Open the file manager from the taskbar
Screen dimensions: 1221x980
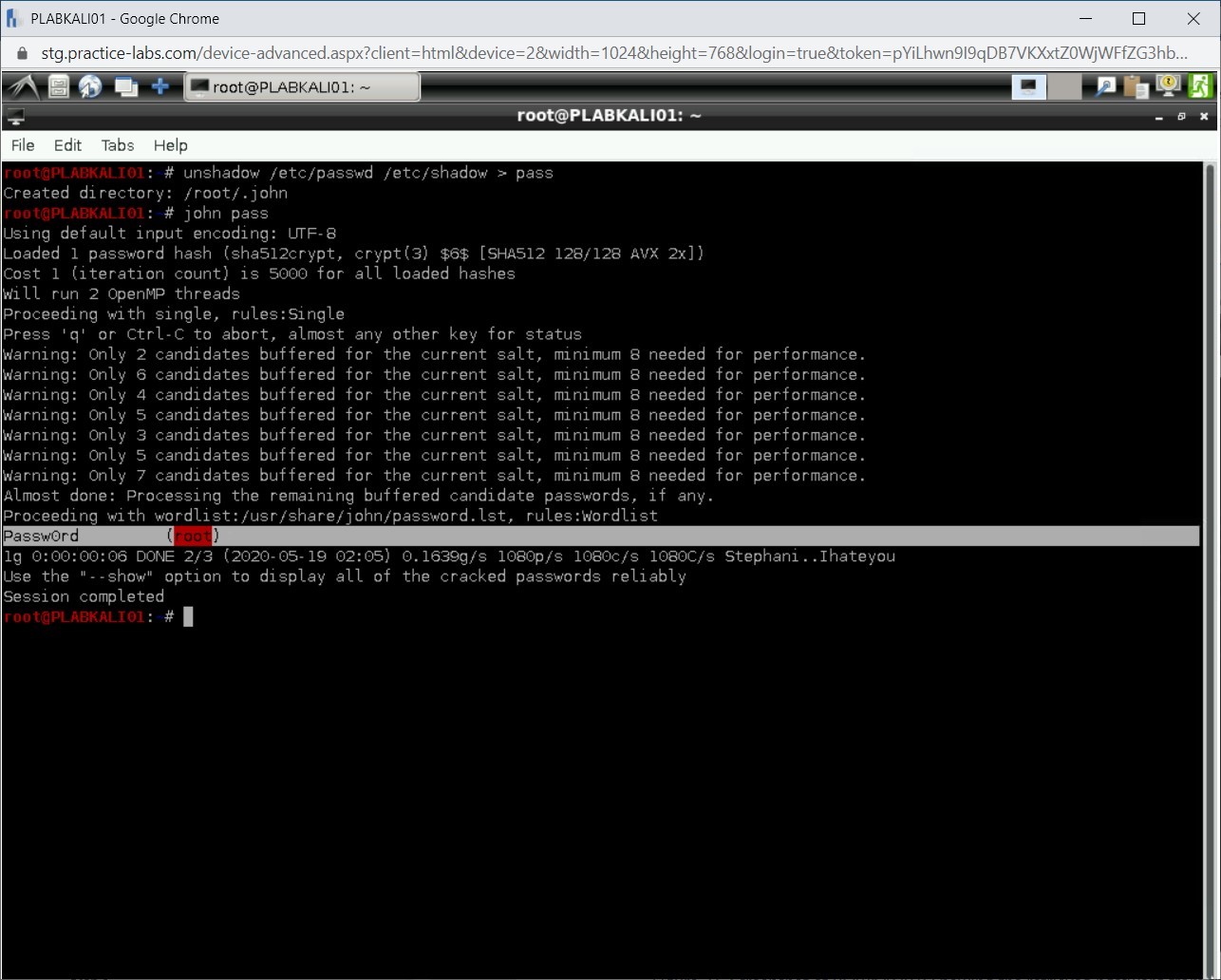tap(57, 85)
